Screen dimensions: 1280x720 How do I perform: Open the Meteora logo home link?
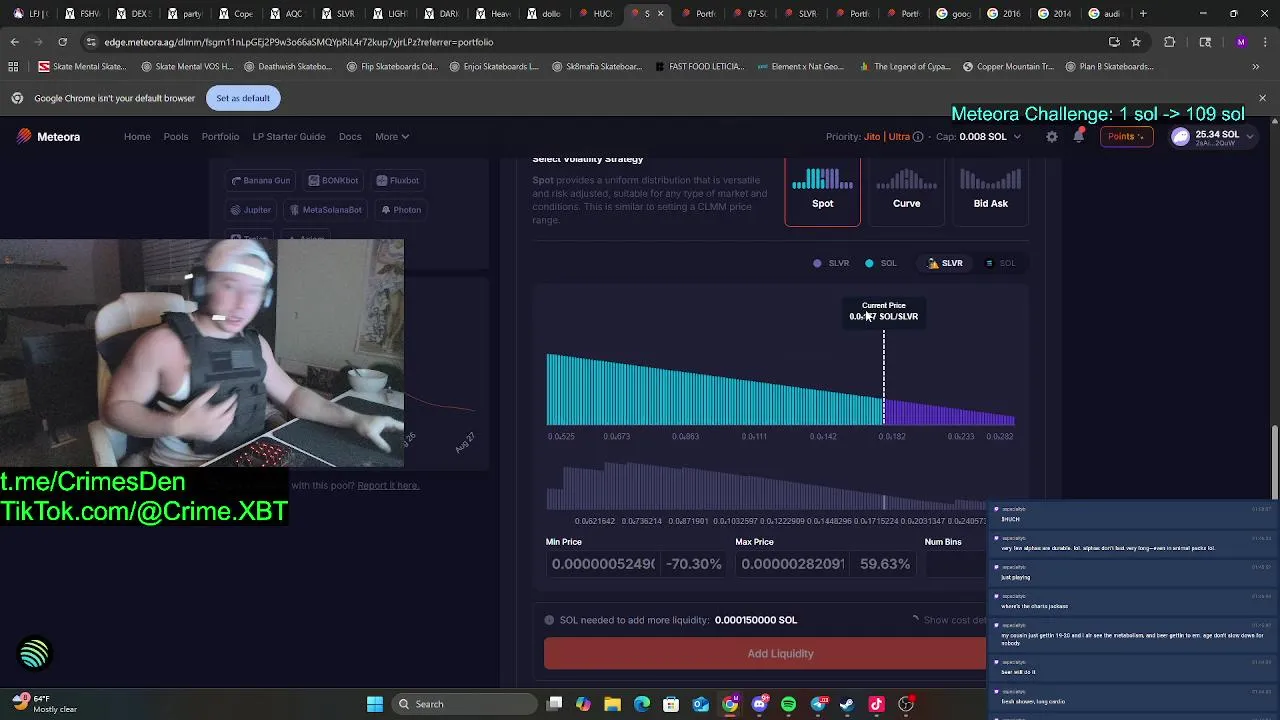[48, 137]
